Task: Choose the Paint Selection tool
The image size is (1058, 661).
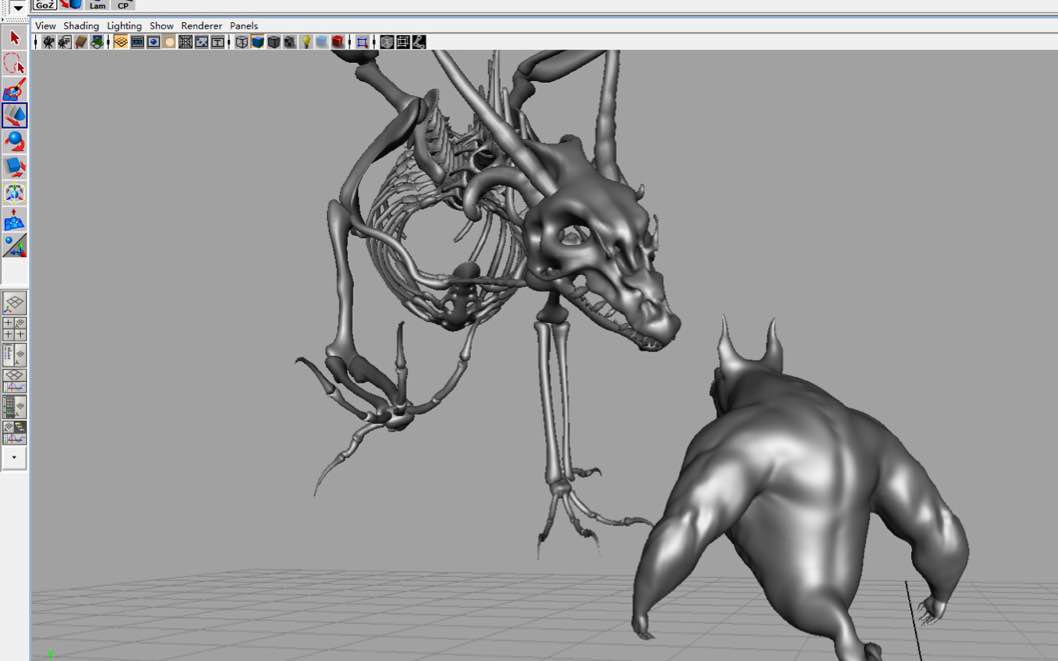Action: [x=15, y=89]
